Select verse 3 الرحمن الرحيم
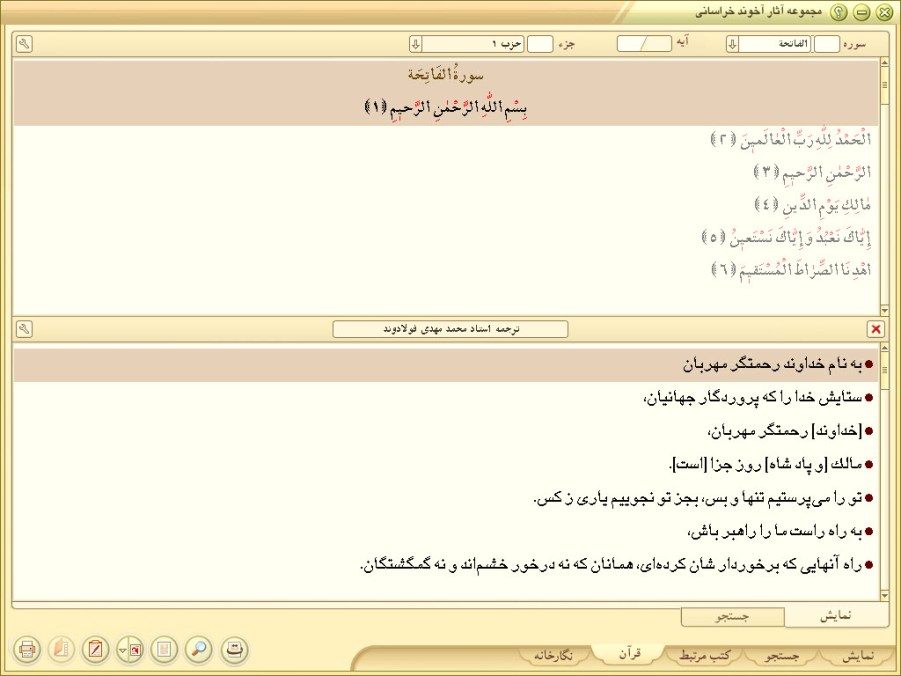 click(813, 172)
